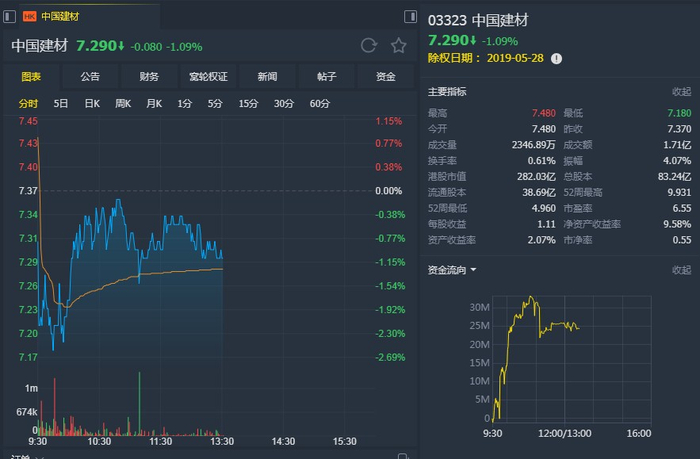Click the yellow 资金流向 line chart
This screenshot has width=700, height=459.
click(x=540, y=325)
